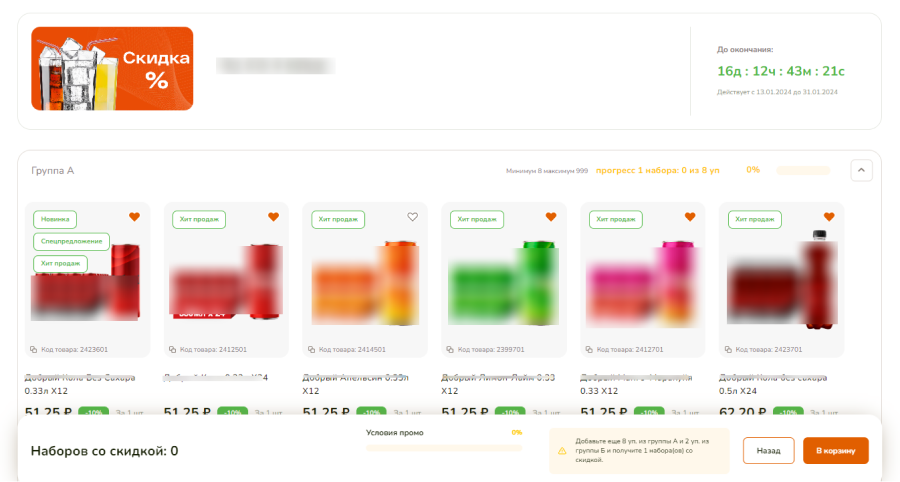Image resolution: width=900 pixels, height=482 pixels.
Task: Click the Группа А progress bar
Action: click(x=803, y=170)
